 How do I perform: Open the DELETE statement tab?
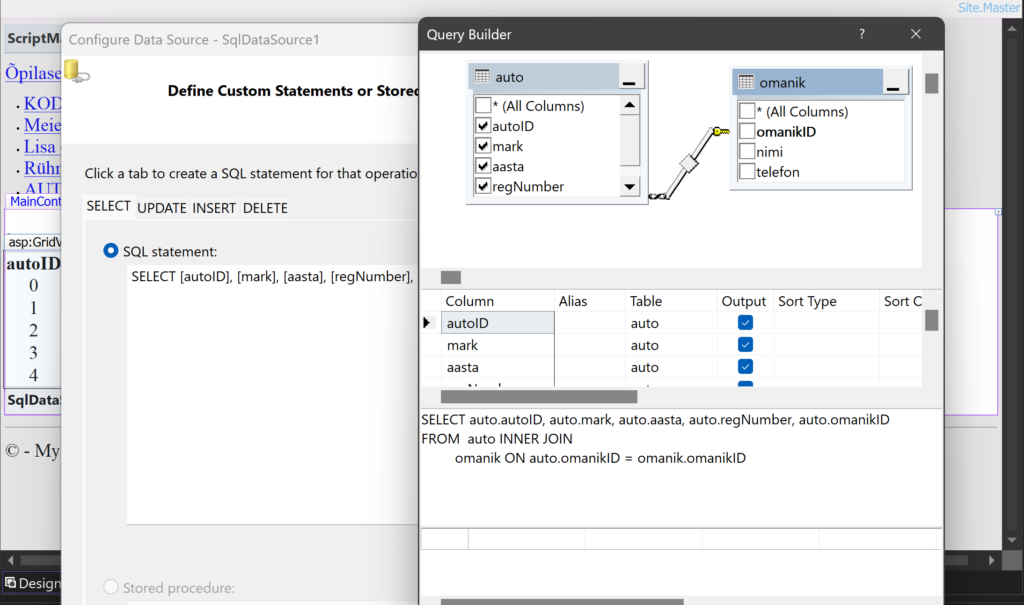coord(265,208)
